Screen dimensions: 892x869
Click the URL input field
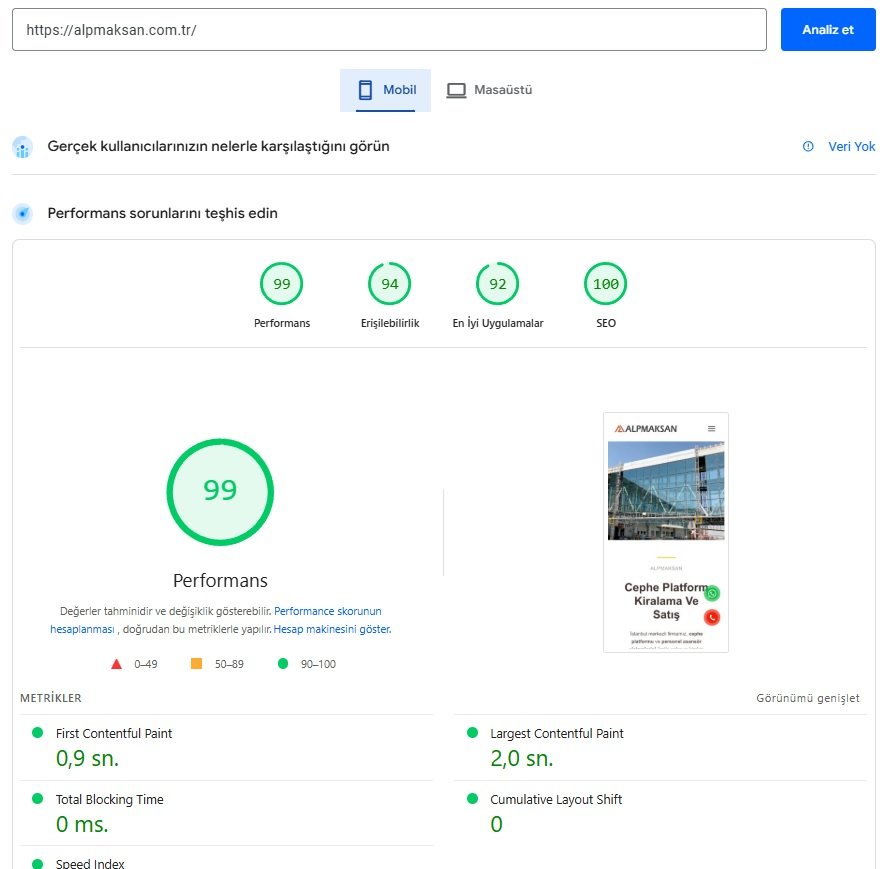pos(389,30)
